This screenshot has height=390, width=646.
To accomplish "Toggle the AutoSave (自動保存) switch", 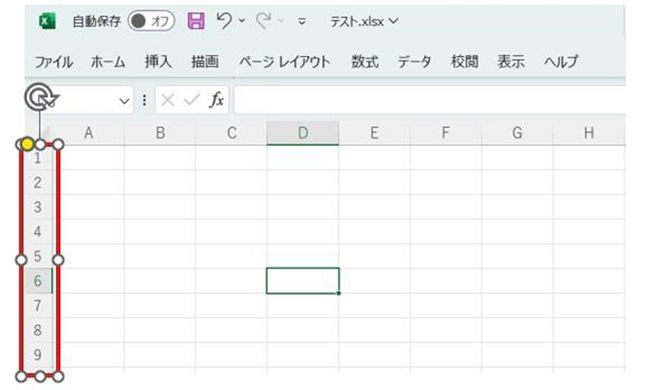I will tap(151, 21).
